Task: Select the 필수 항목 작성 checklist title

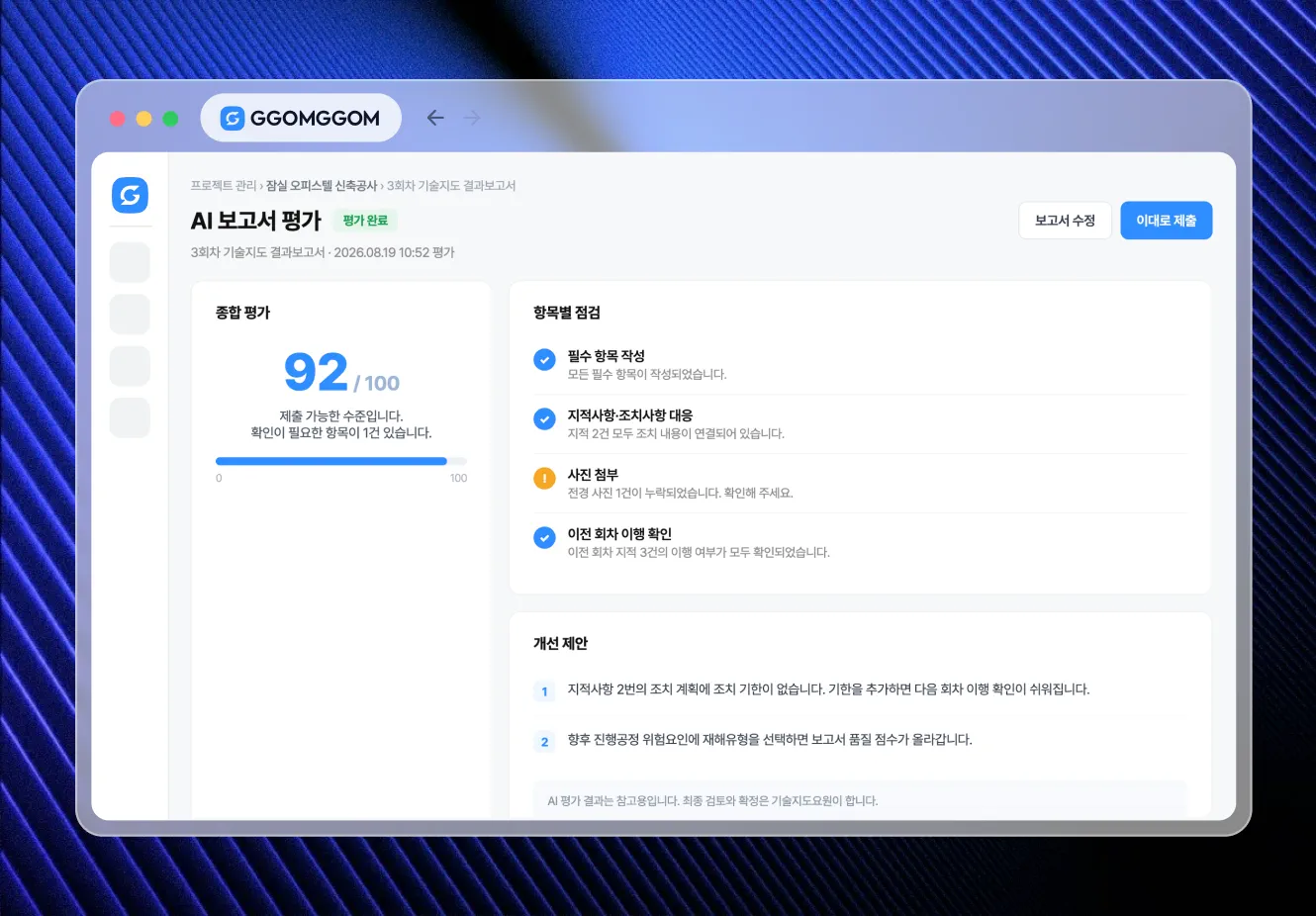Action: 607,356
